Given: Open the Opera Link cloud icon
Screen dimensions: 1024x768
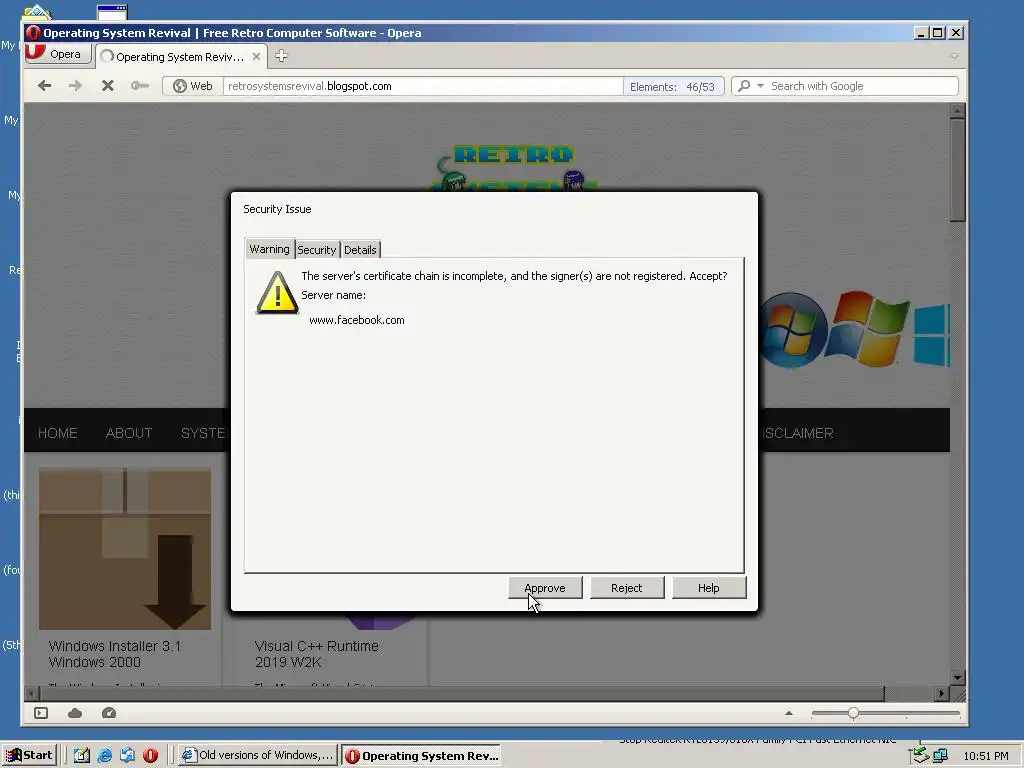Looking at the screenshot, I should click(75, 713).
